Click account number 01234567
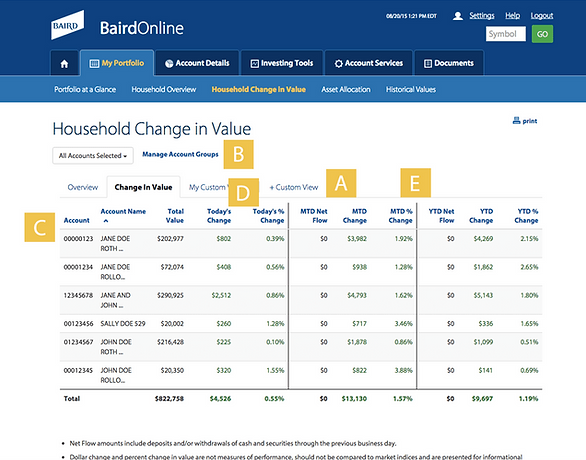 (x=78, y=342)
